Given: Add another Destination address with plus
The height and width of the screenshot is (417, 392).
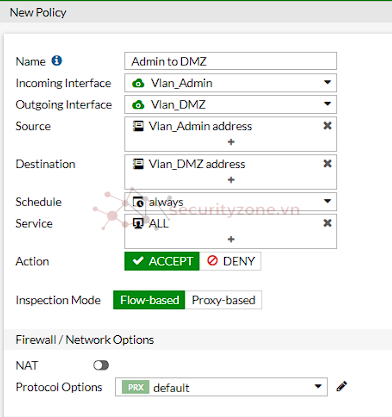Looking at the screenshot, I should click(231, 180).
